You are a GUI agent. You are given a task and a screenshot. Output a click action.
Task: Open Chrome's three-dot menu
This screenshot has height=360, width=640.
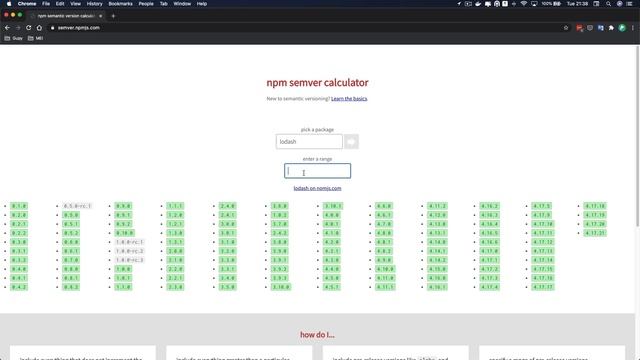tap(633, 28)
